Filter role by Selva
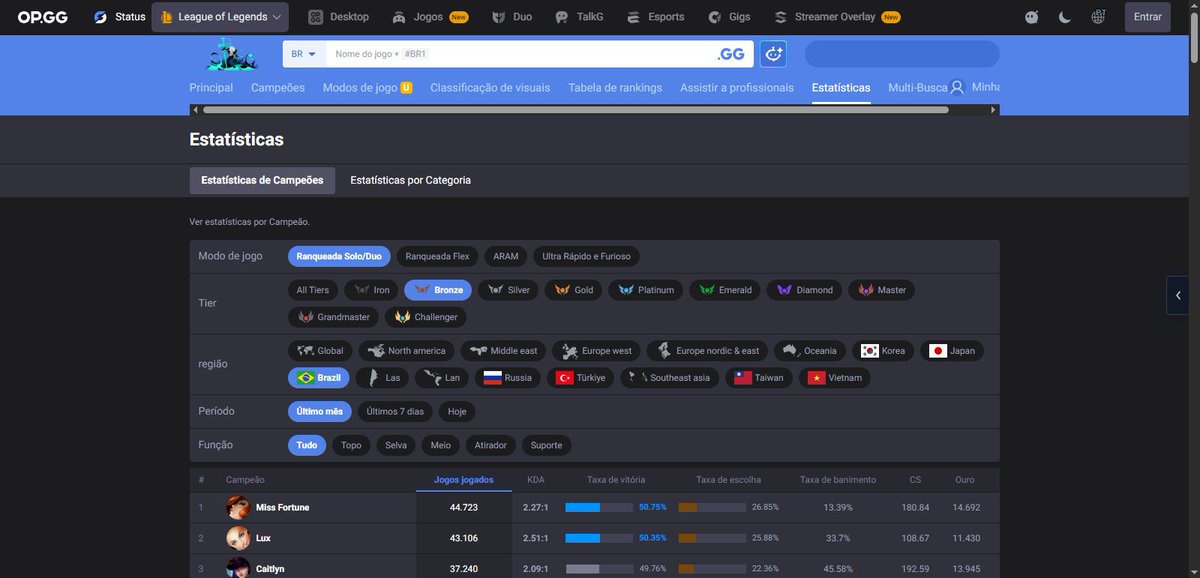The height and width of the screenshot is (578, 1200). coord(396,446)
